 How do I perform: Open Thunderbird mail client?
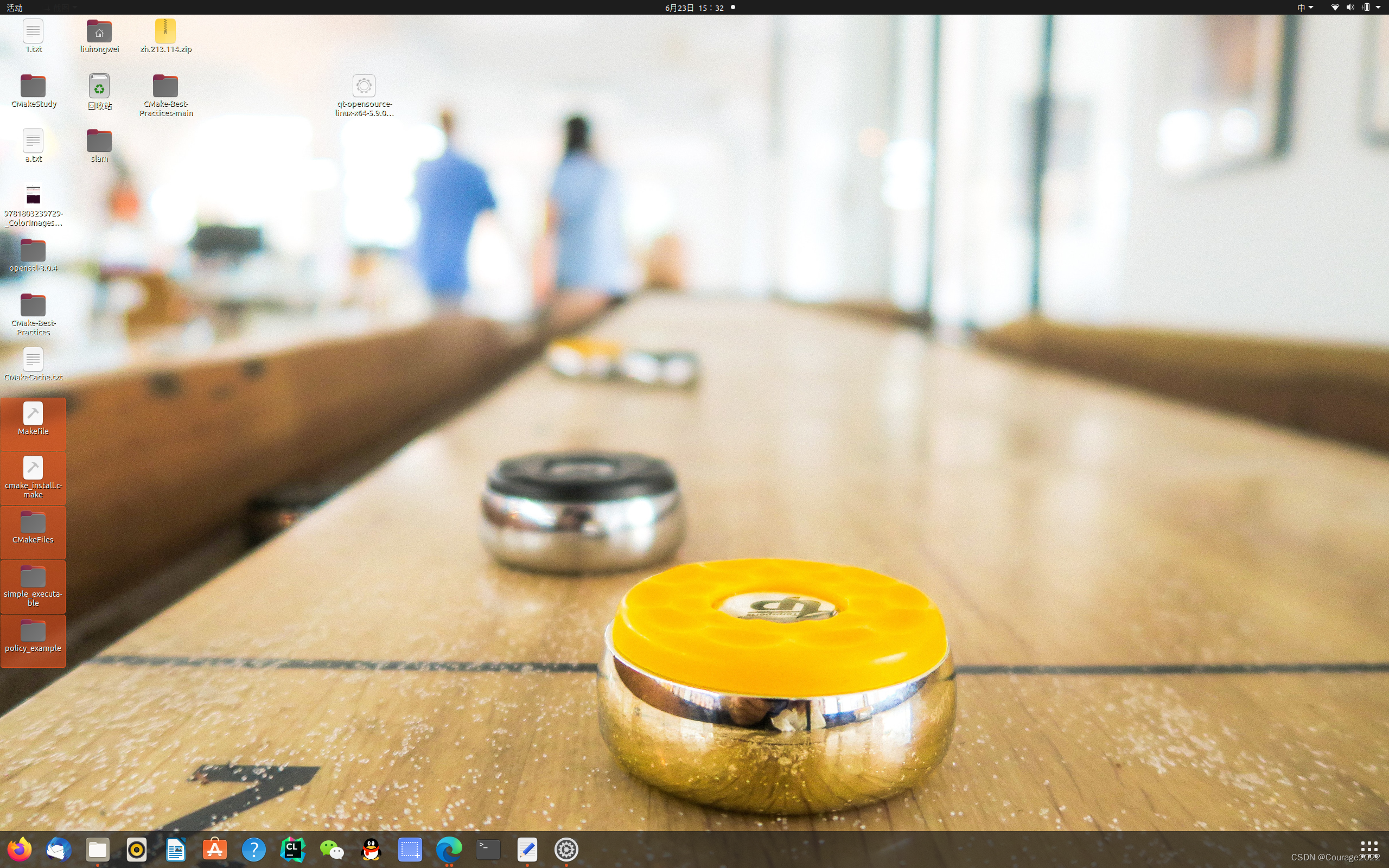pyautogui.click(x=59, y=848)
